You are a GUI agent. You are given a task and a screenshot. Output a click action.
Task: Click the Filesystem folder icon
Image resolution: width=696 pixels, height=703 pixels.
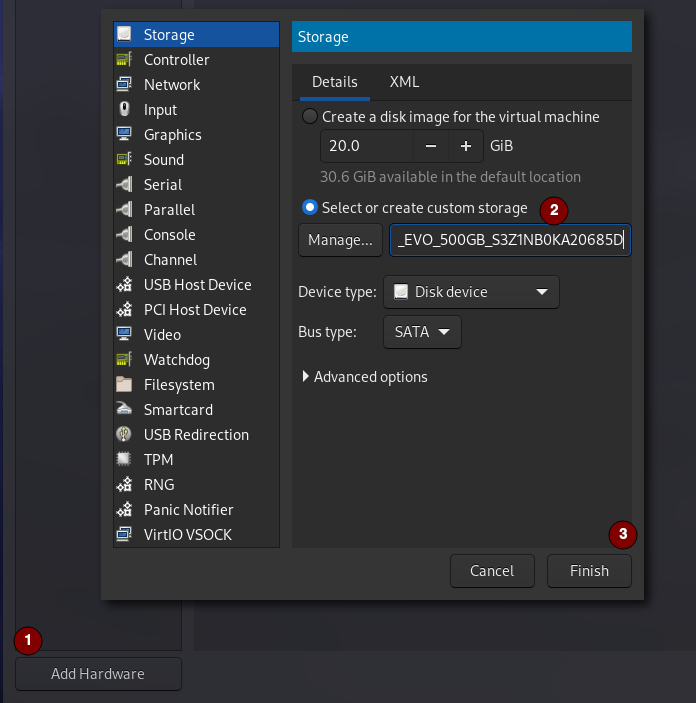tap(124, 384)
